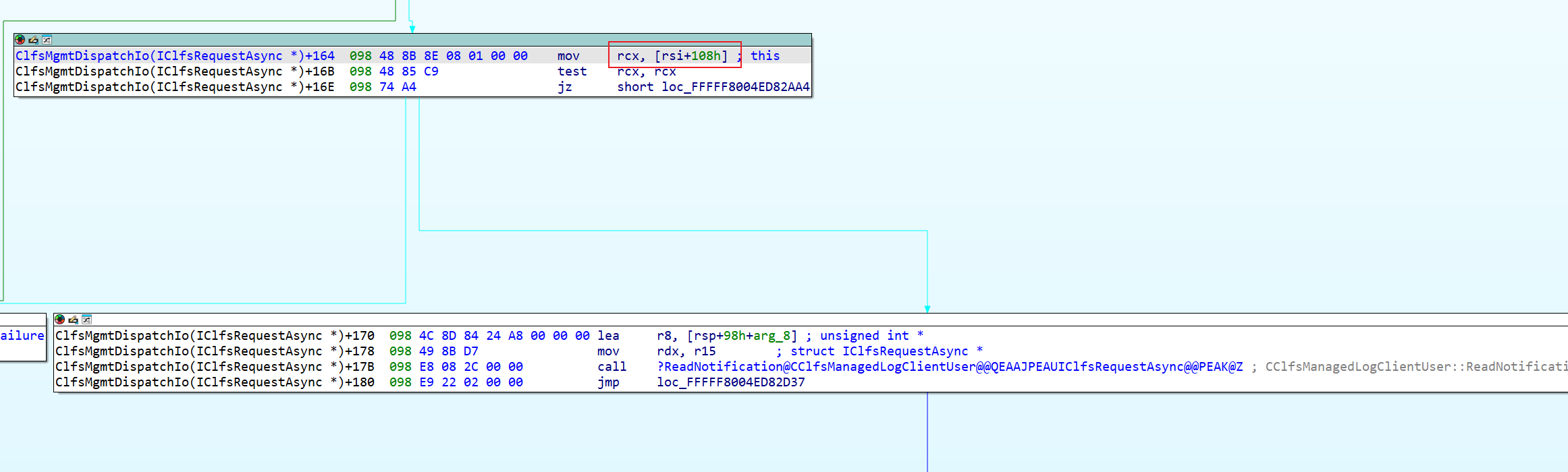Image resolution: width=1568 pixels, height=472 pixels.
Task: Click the partially visible 'ailure' node text
Action: click(22, 336)
